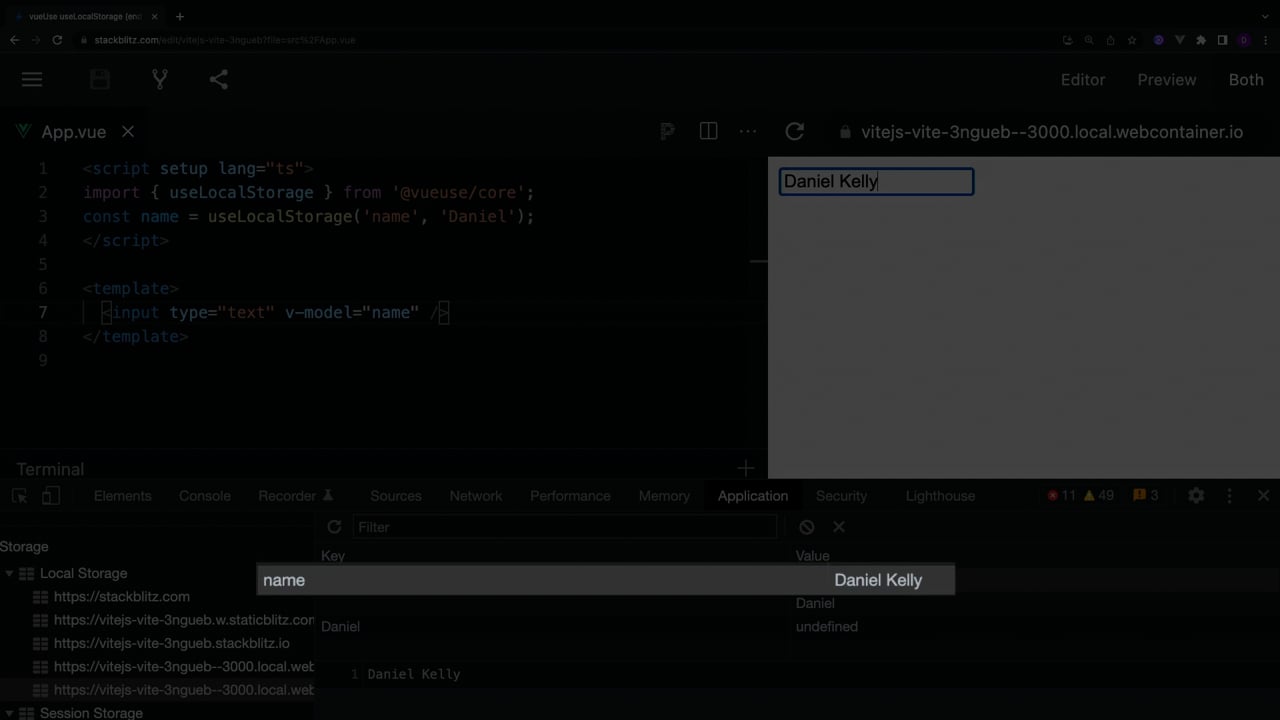Select the w.staticblitz.com storage origin
Screen dimensions: 1280x720
[x=184, y=620]
